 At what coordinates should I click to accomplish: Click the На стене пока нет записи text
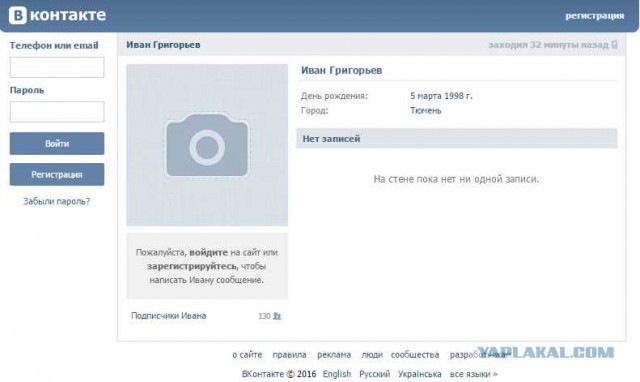(456, 179)
